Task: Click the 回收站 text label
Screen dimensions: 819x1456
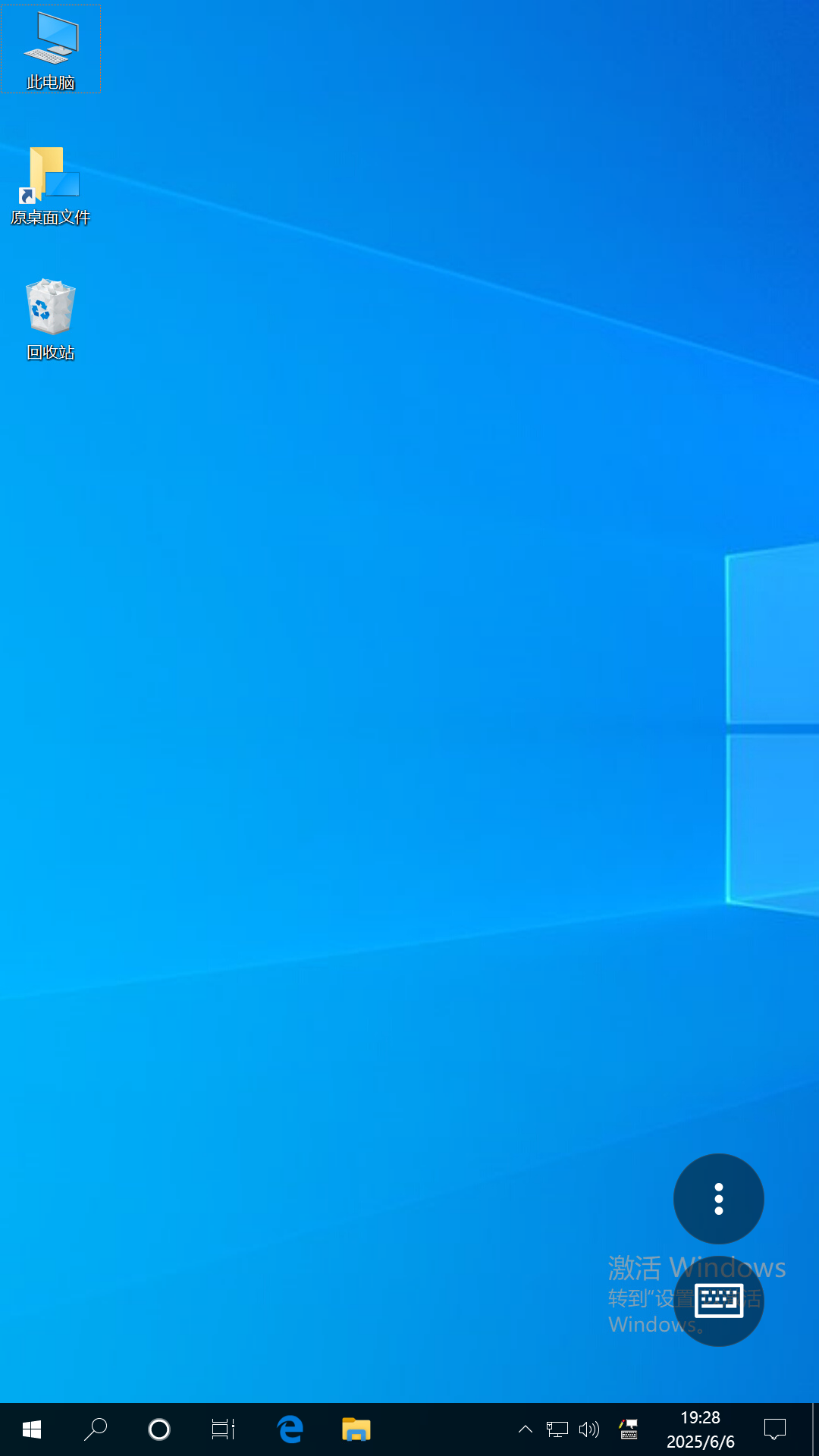Action: pyautogui.click(x=50, y=353)
